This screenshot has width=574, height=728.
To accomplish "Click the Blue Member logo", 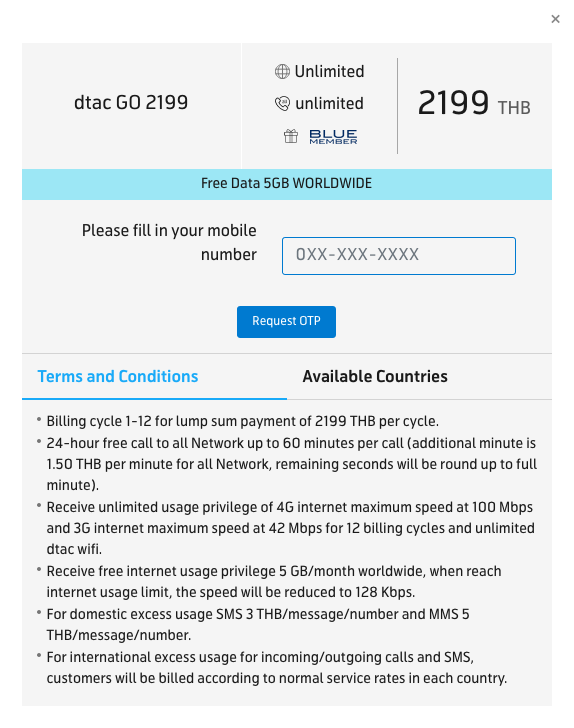I will point(333,136).
